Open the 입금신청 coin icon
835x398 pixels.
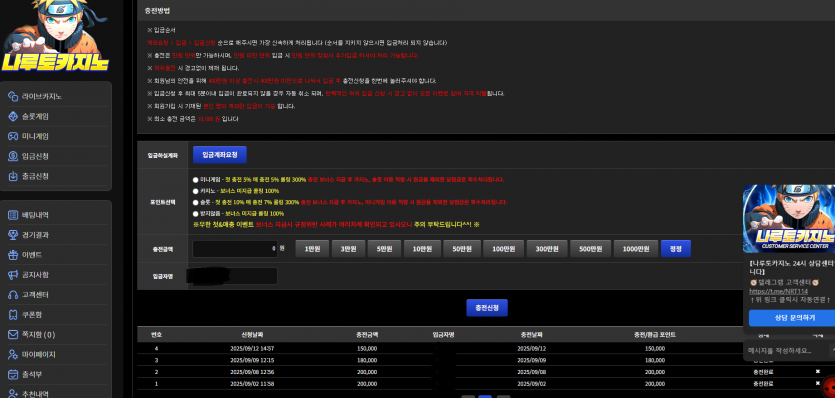13,156
